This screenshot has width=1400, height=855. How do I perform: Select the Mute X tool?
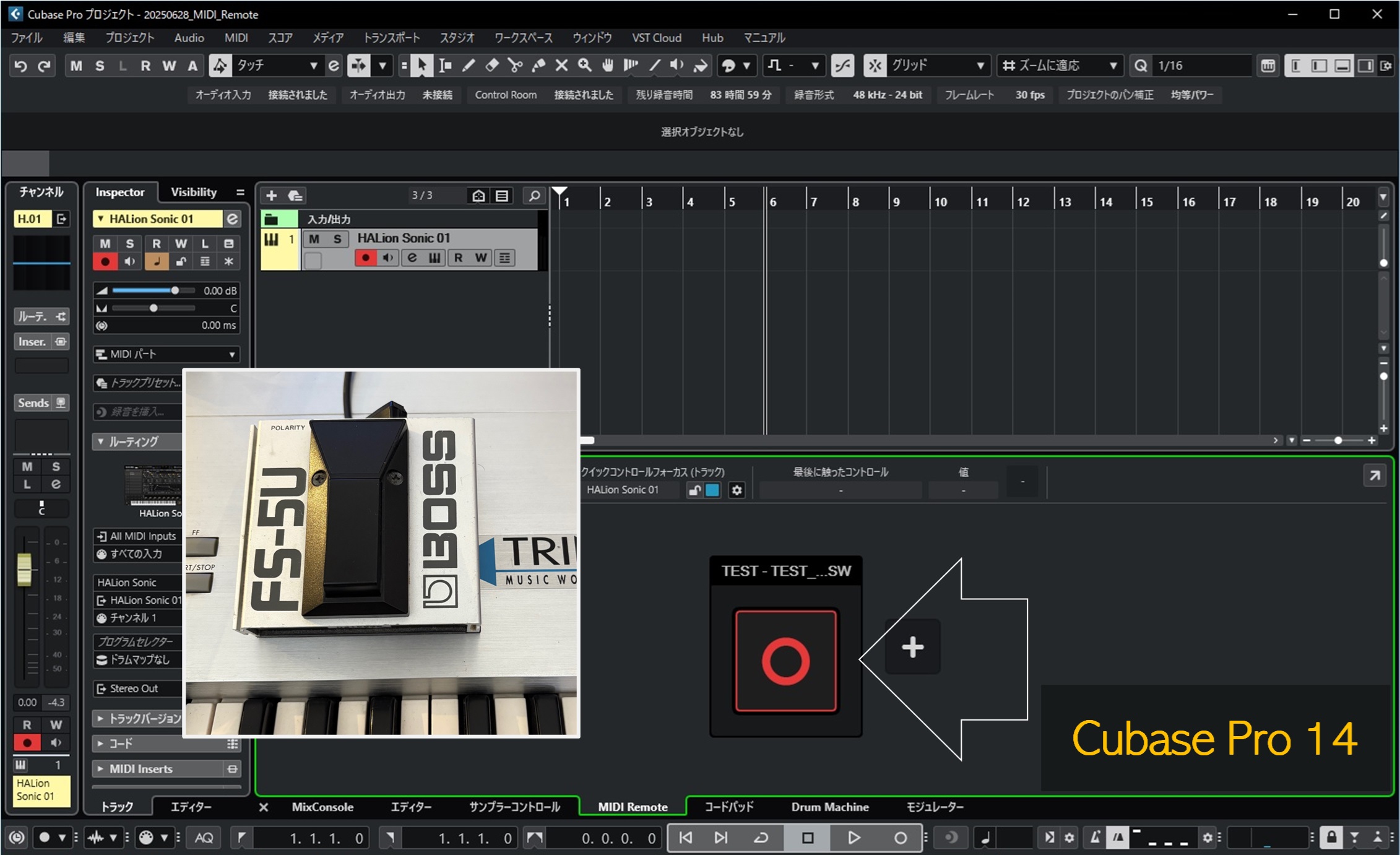click(x=561, y=66)
